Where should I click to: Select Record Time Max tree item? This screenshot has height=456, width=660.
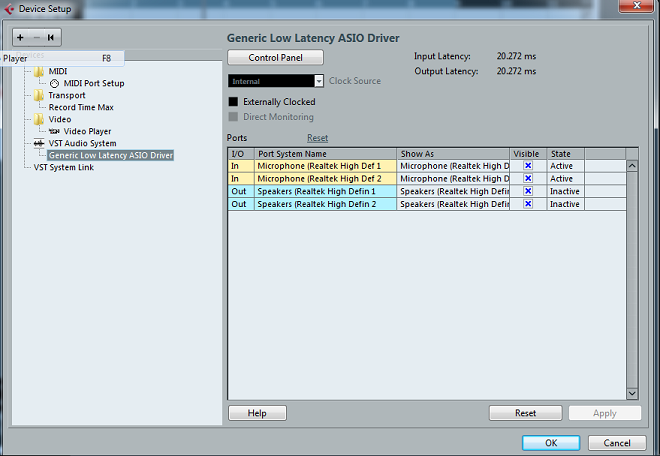(x=81, y=107)
